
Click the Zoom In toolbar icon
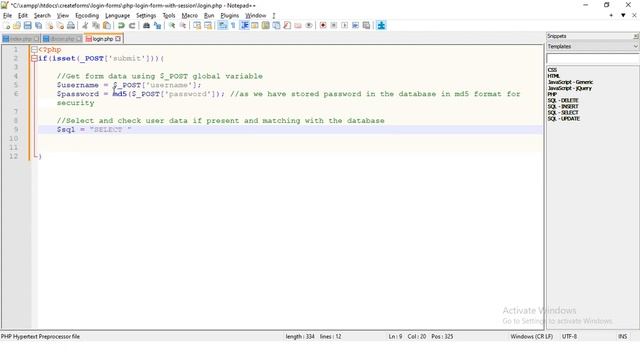pyautogui.click(x=172, y=25)
